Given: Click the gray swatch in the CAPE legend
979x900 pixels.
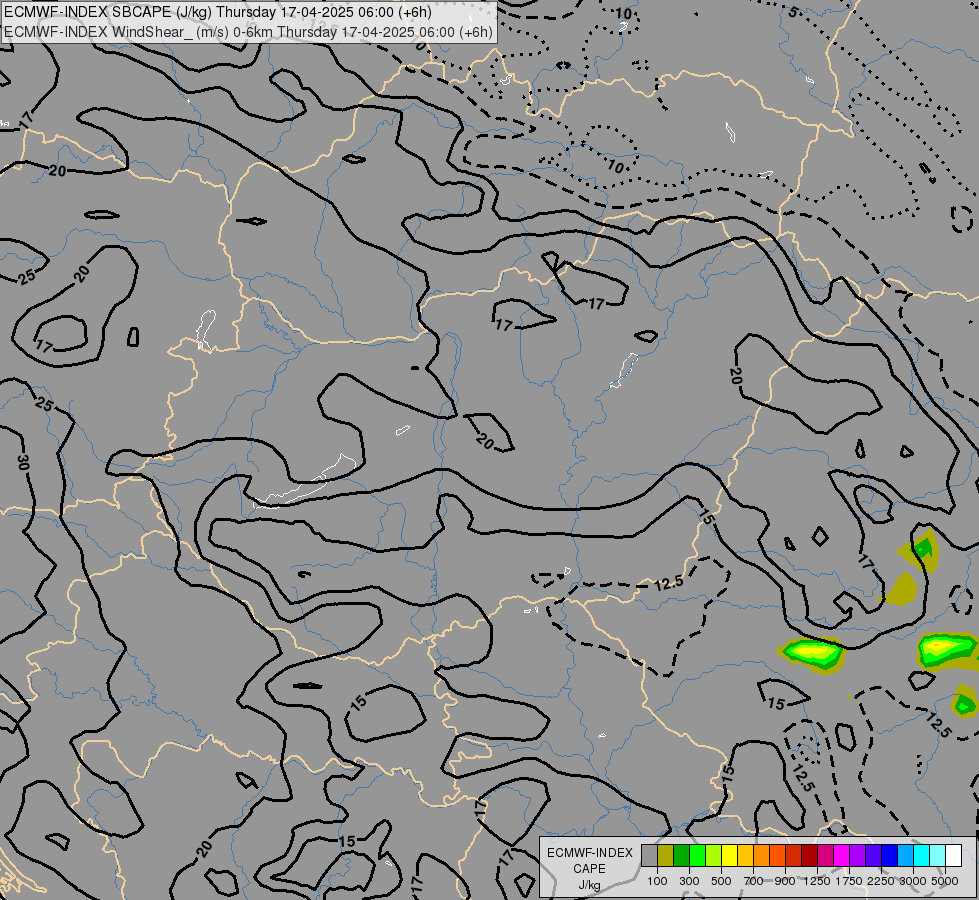Looking at the screenshot, I should pos(649,856).
